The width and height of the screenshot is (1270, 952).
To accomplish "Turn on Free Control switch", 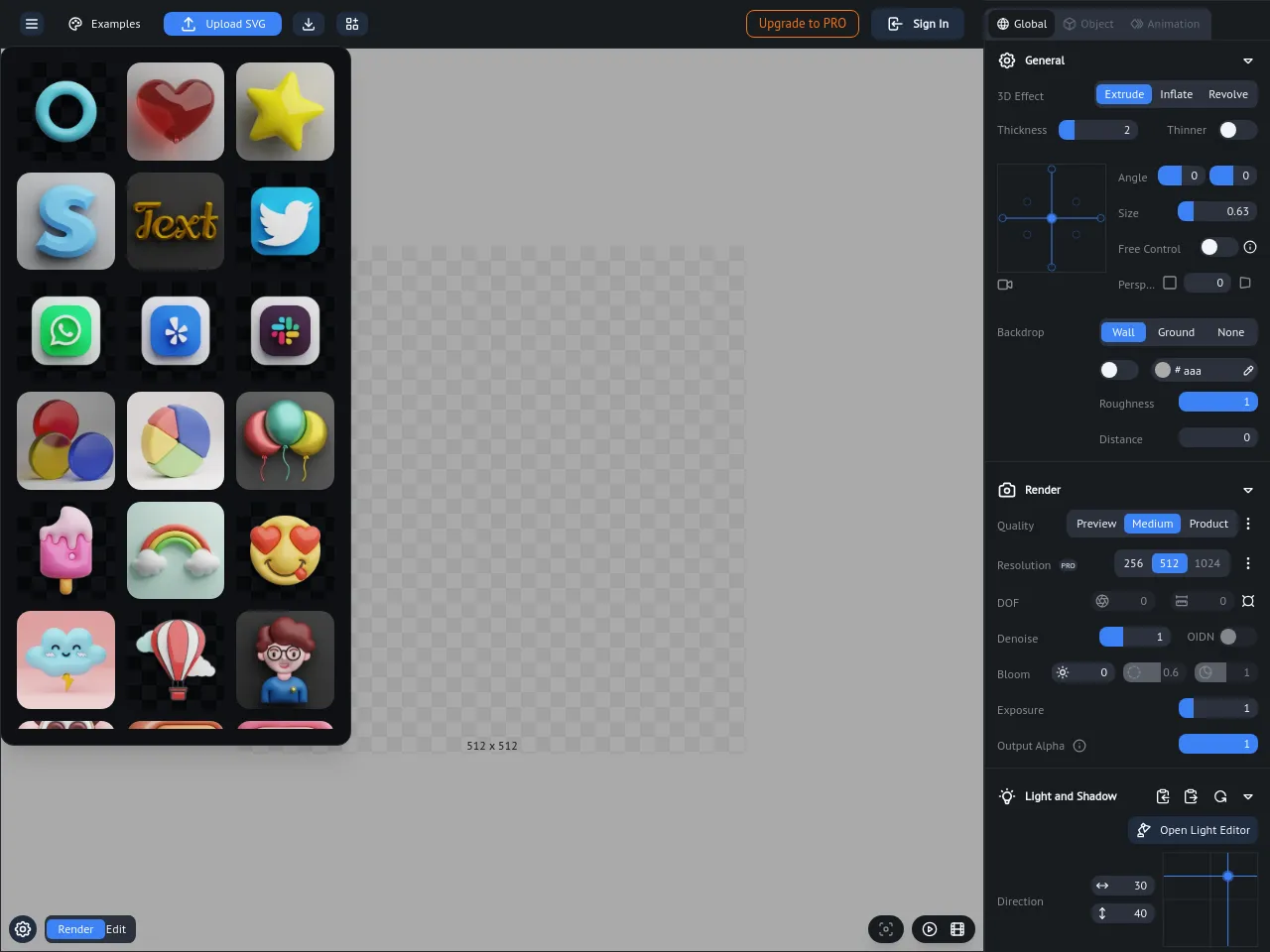I will [x=1217, y=247].
